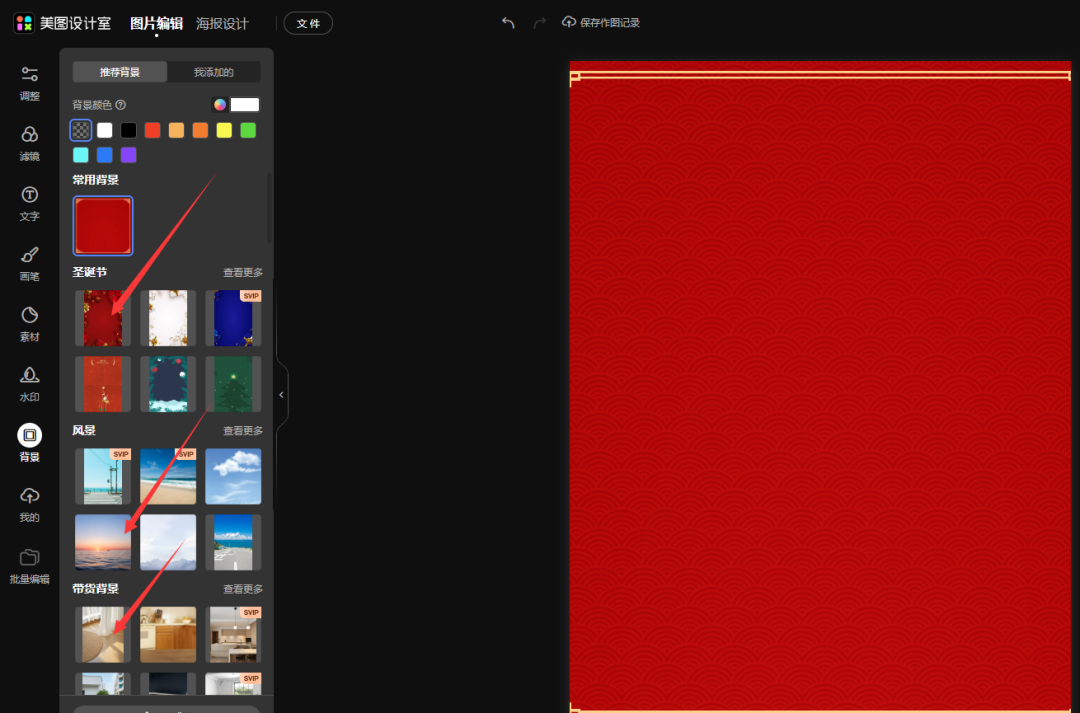Open the 调整 adjust tool
This screenshot has height=713, width=1080.
(x=30, y=83)
